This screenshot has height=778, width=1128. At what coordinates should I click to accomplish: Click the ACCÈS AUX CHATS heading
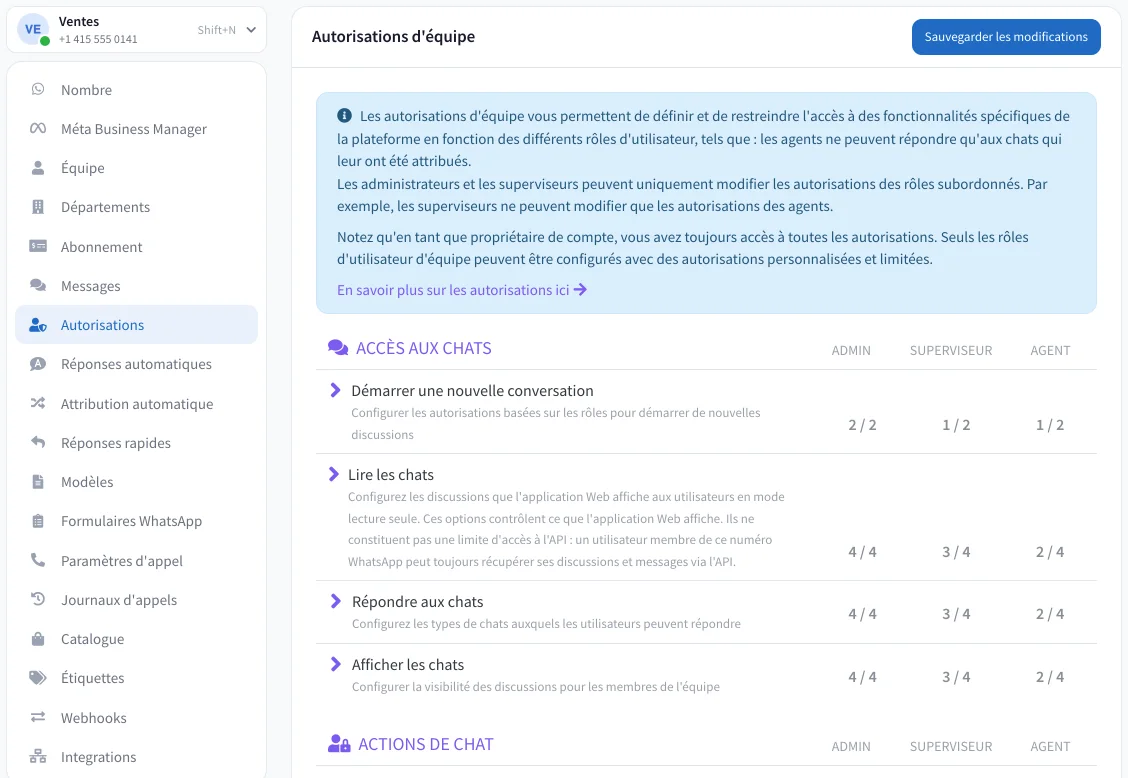(424, 348)
